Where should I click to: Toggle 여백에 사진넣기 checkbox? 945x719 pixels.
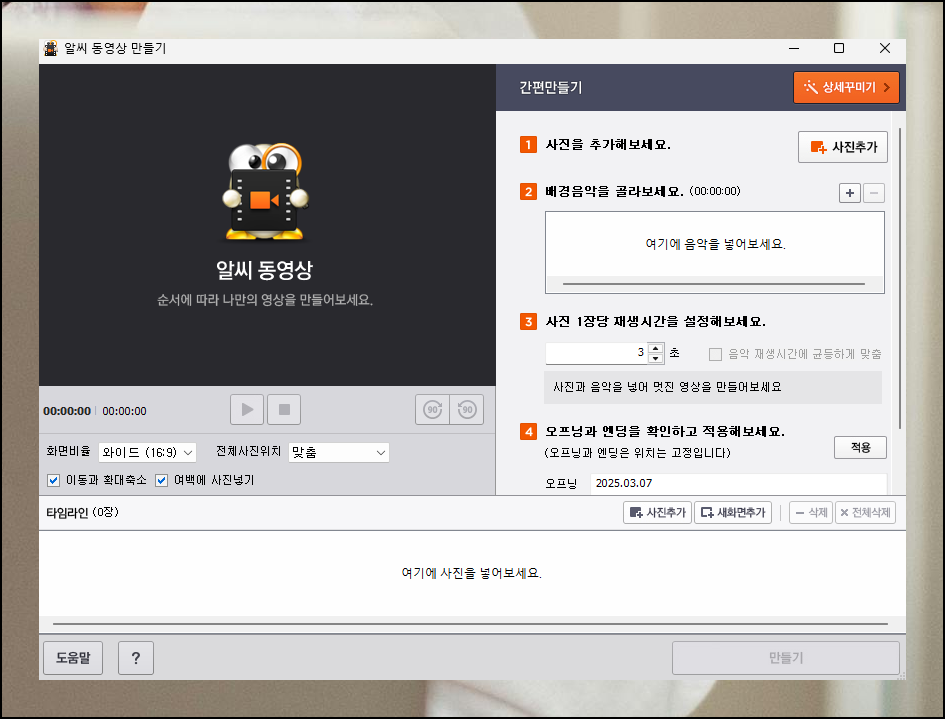(x=162, y=480)
